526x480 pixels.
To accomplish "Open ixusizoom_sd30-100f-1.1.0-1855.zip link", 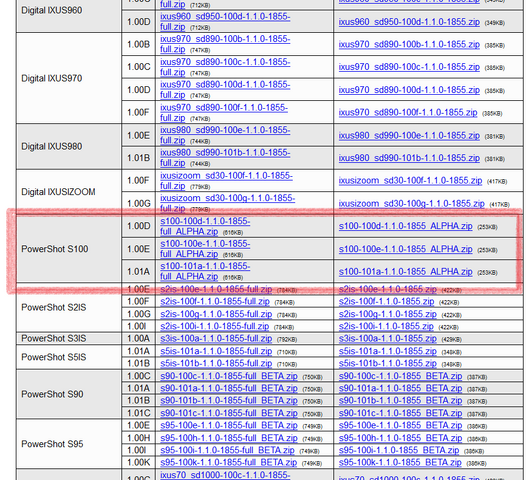I will point(410,180).
